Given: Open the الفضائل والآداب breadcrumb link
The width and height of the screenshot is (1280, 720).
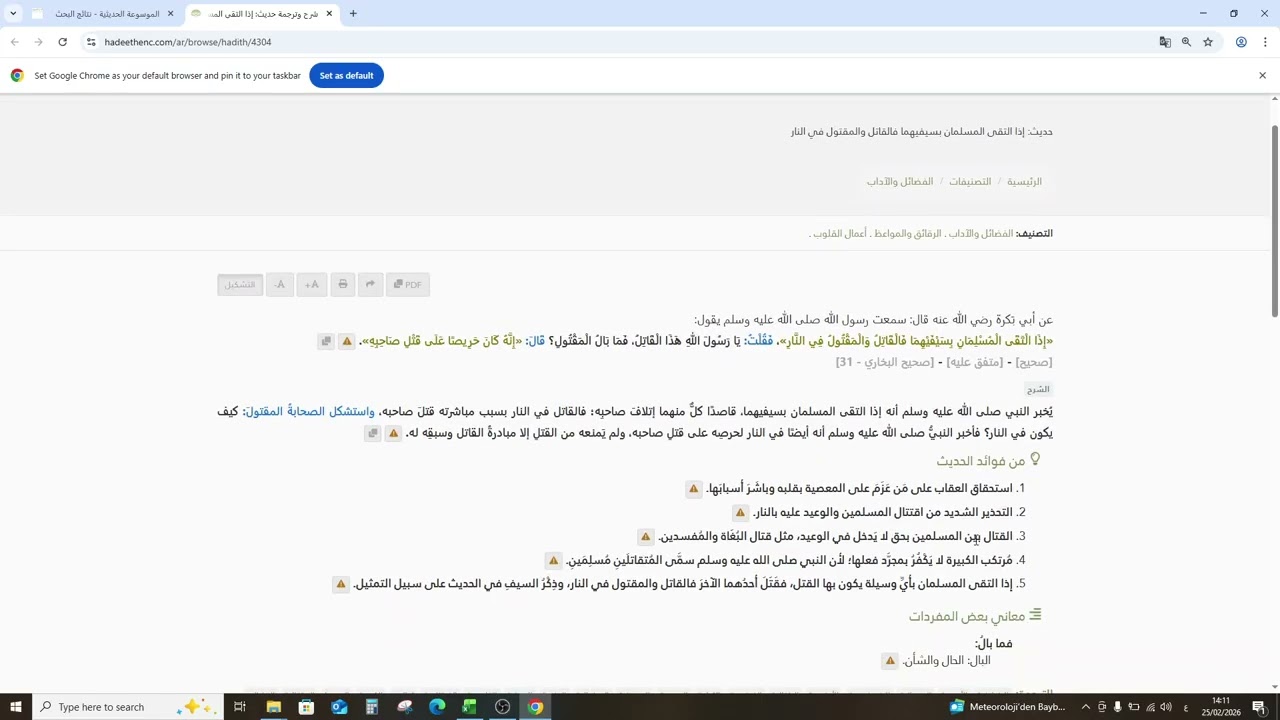Looking at the screenshot, I should (x=900, y=182).
